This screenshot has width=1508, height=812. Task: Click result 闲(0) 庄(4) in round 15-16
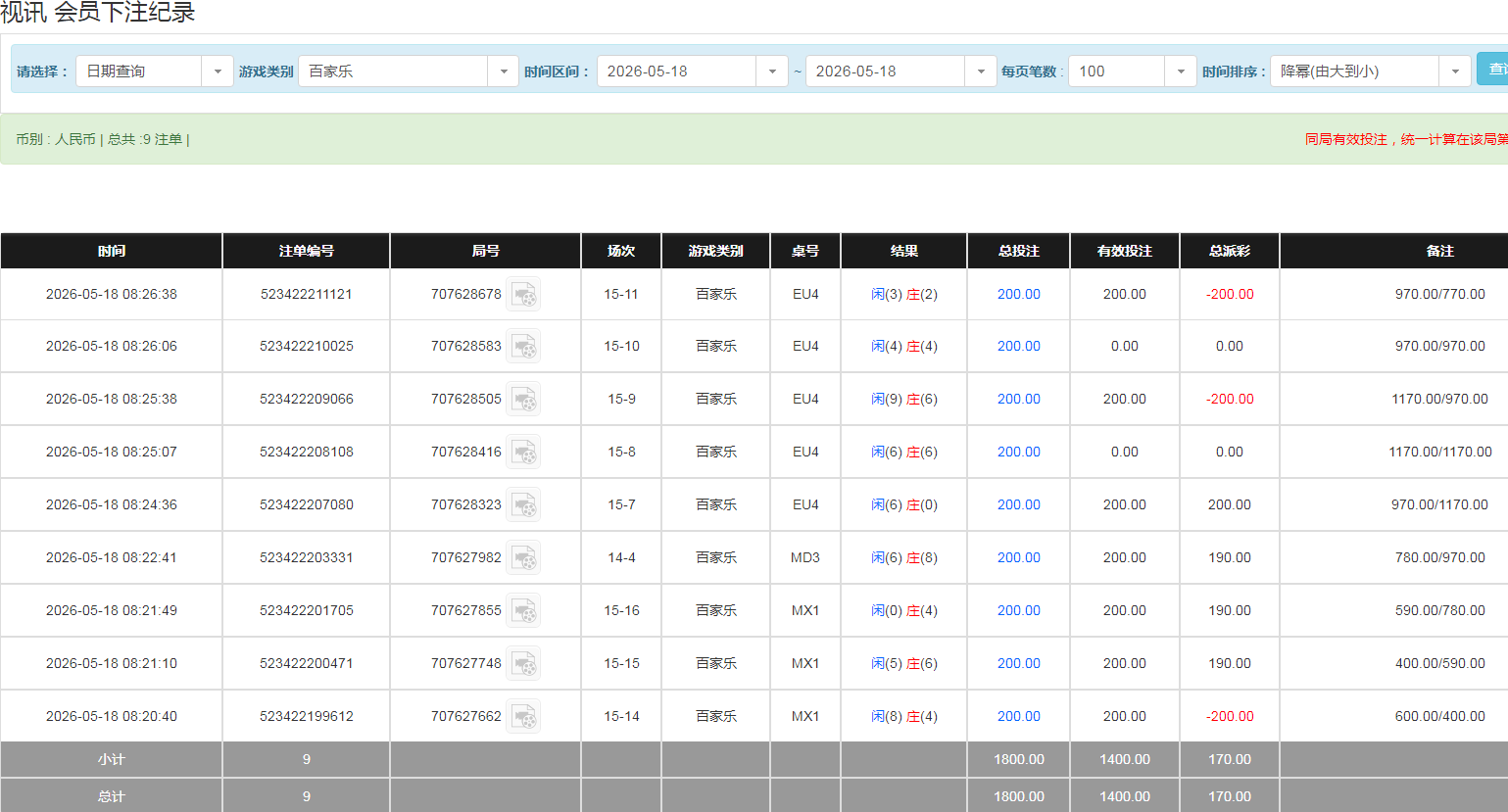[904, 610]
